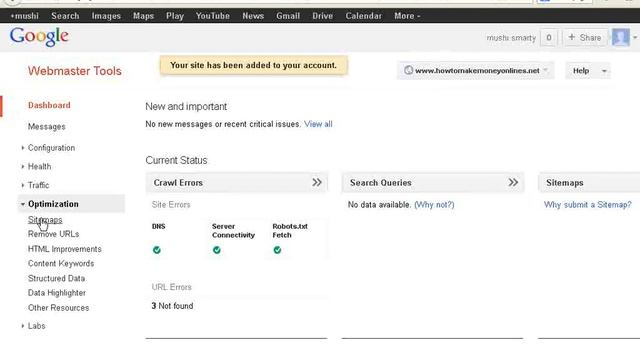Open YouTube in the top bar
The height and width of the screenshot is (360, 640).
pos(213,16)
